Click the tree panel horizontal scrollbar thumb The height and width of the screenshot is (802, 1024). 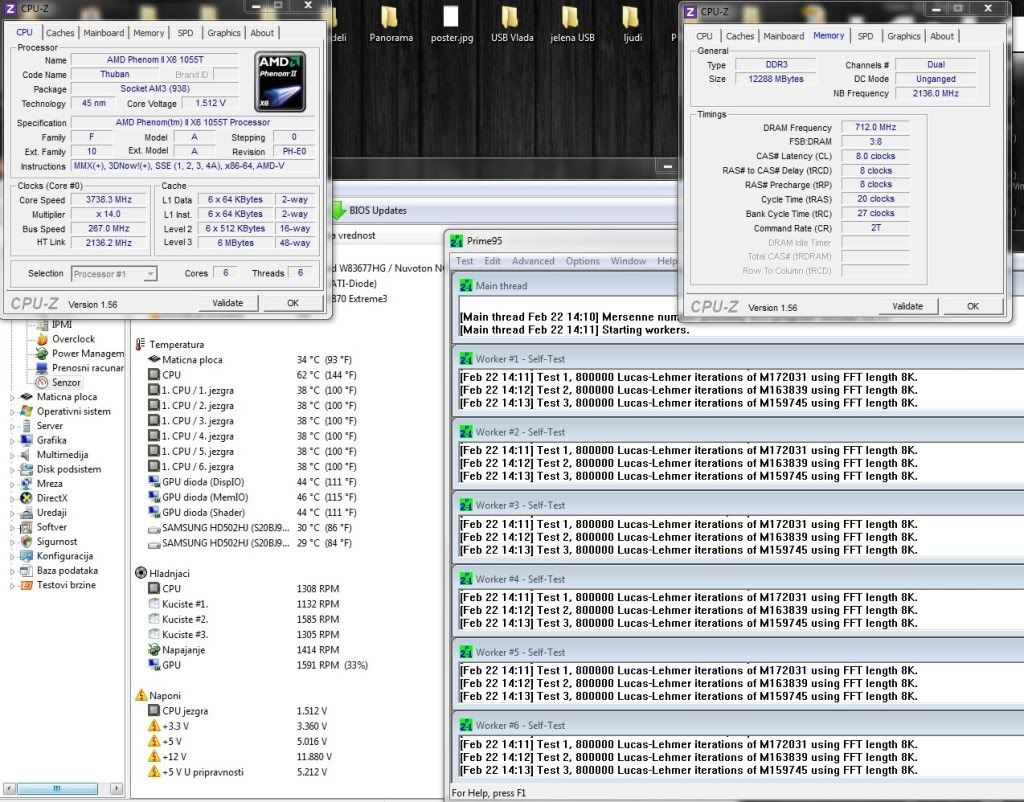[57, 788]
